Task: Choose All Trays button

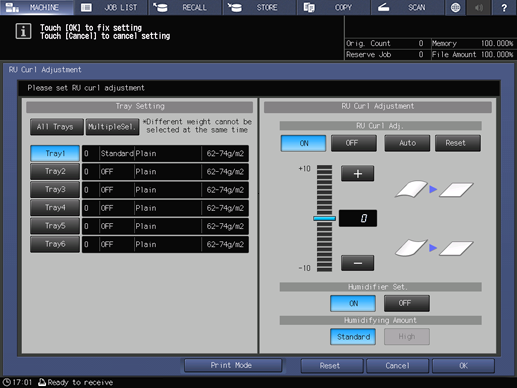Action: point(57,127)
